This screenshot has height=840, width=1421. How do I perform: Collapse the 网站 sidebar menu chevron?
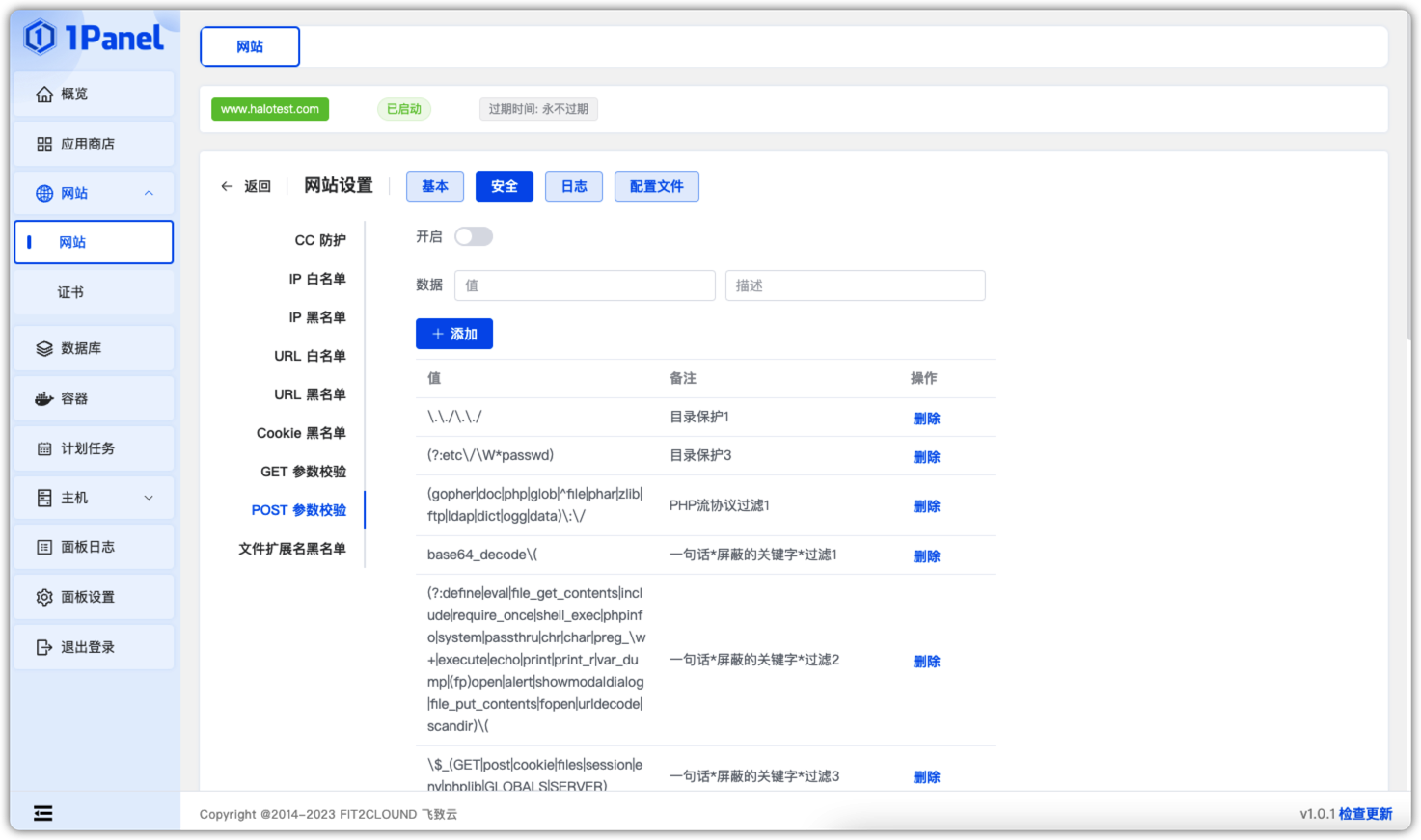tap(149, 193)
